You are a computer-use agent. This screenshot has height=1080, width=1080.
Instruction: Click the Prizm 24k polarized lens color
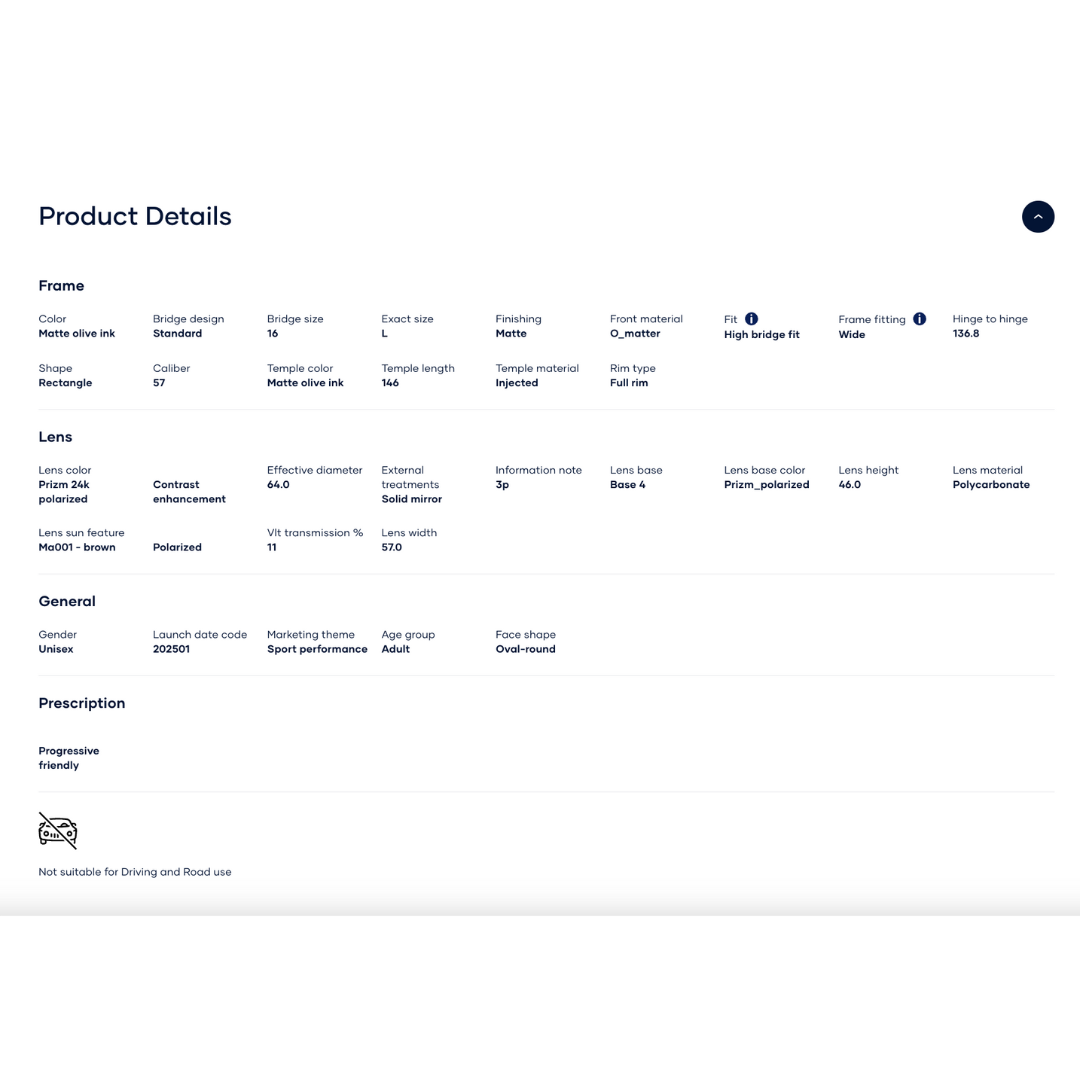(x=64, y=492)
